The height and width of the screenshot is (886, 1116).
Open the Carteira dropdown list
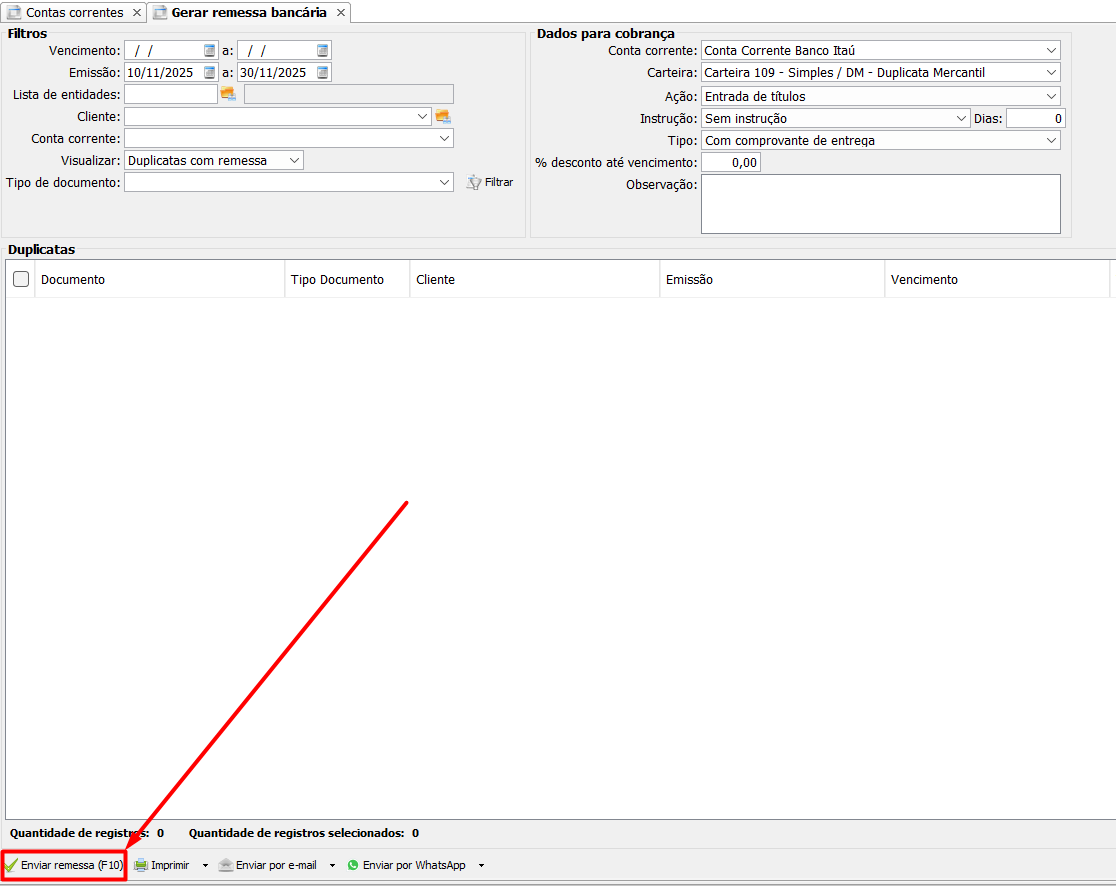tap(1051, 72)
